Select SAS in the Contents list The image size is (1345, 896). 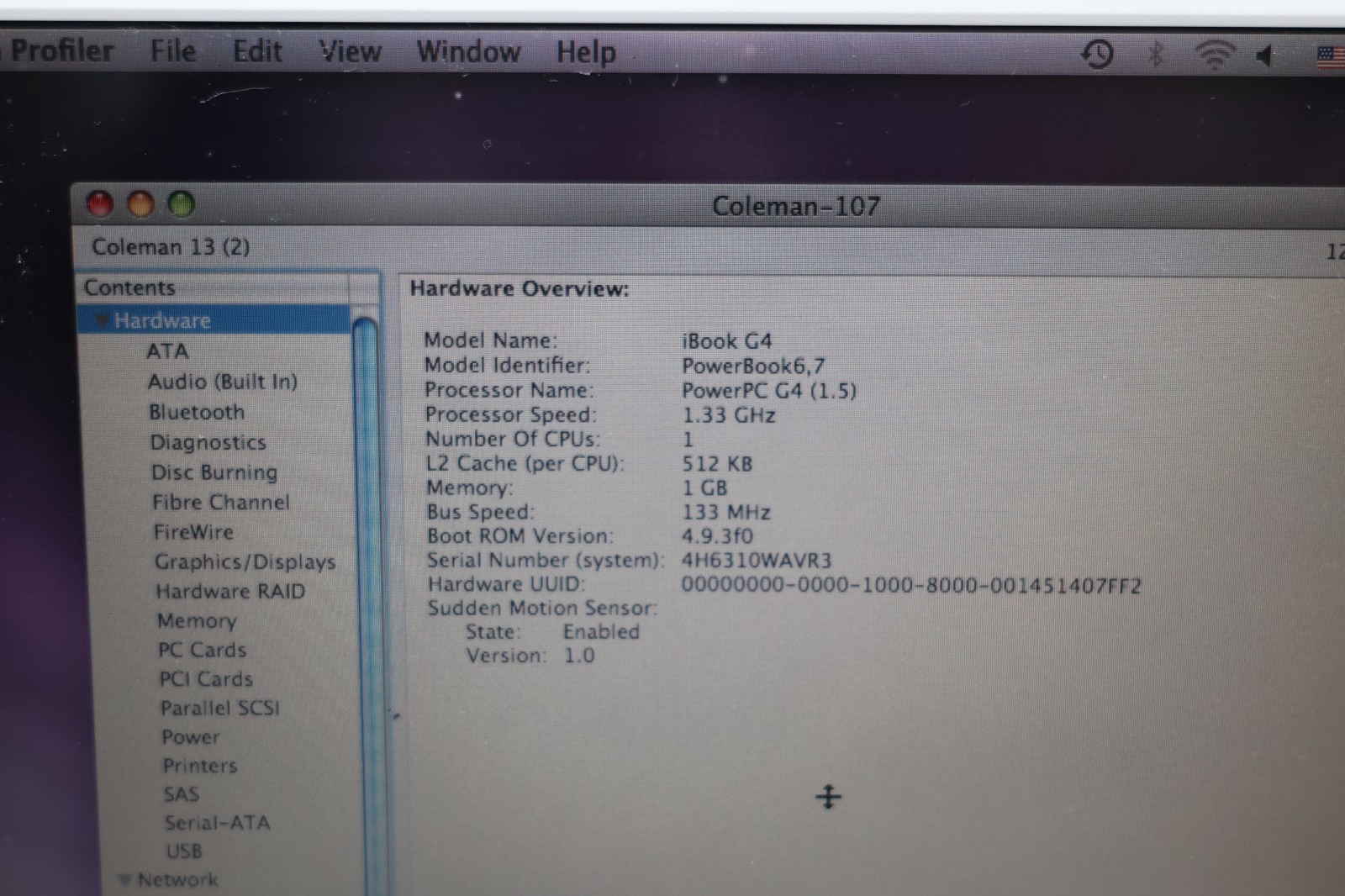click(x=182, y=794)
